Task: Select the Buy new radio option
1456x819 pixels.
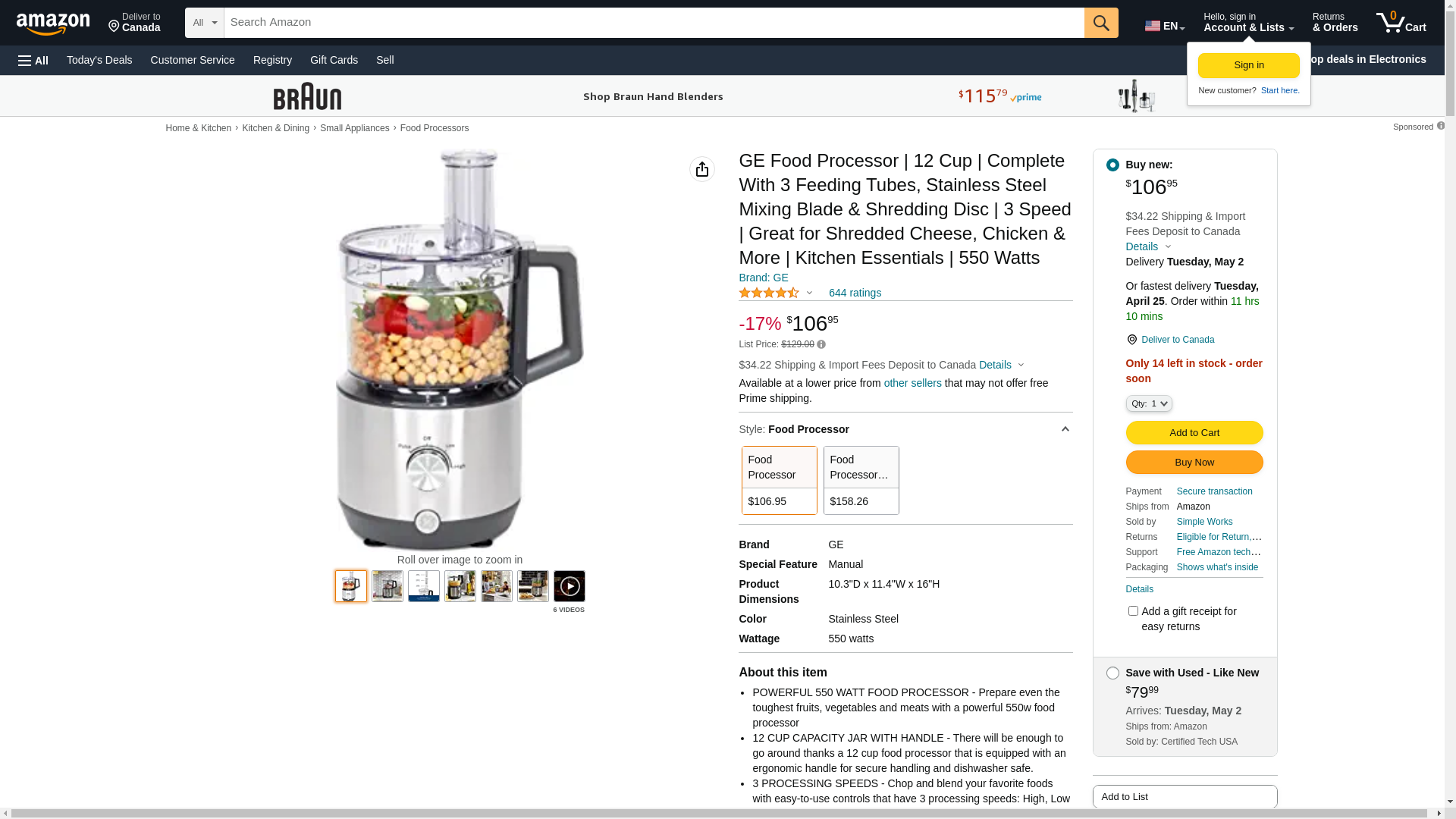Action: pos(1112,165)
